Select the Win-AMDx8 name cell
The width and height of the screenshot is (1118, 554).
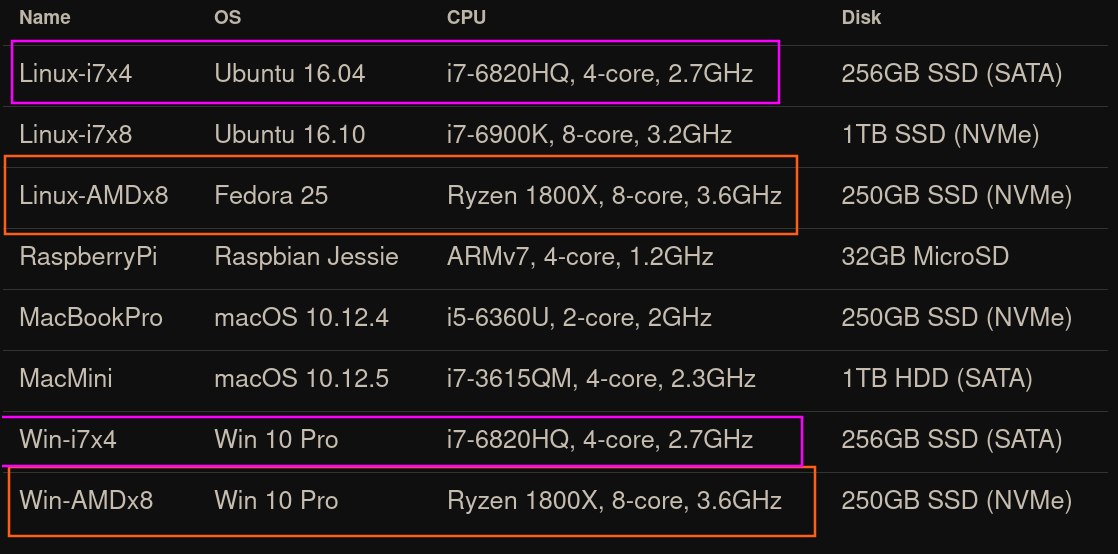[x=86, y=500]
